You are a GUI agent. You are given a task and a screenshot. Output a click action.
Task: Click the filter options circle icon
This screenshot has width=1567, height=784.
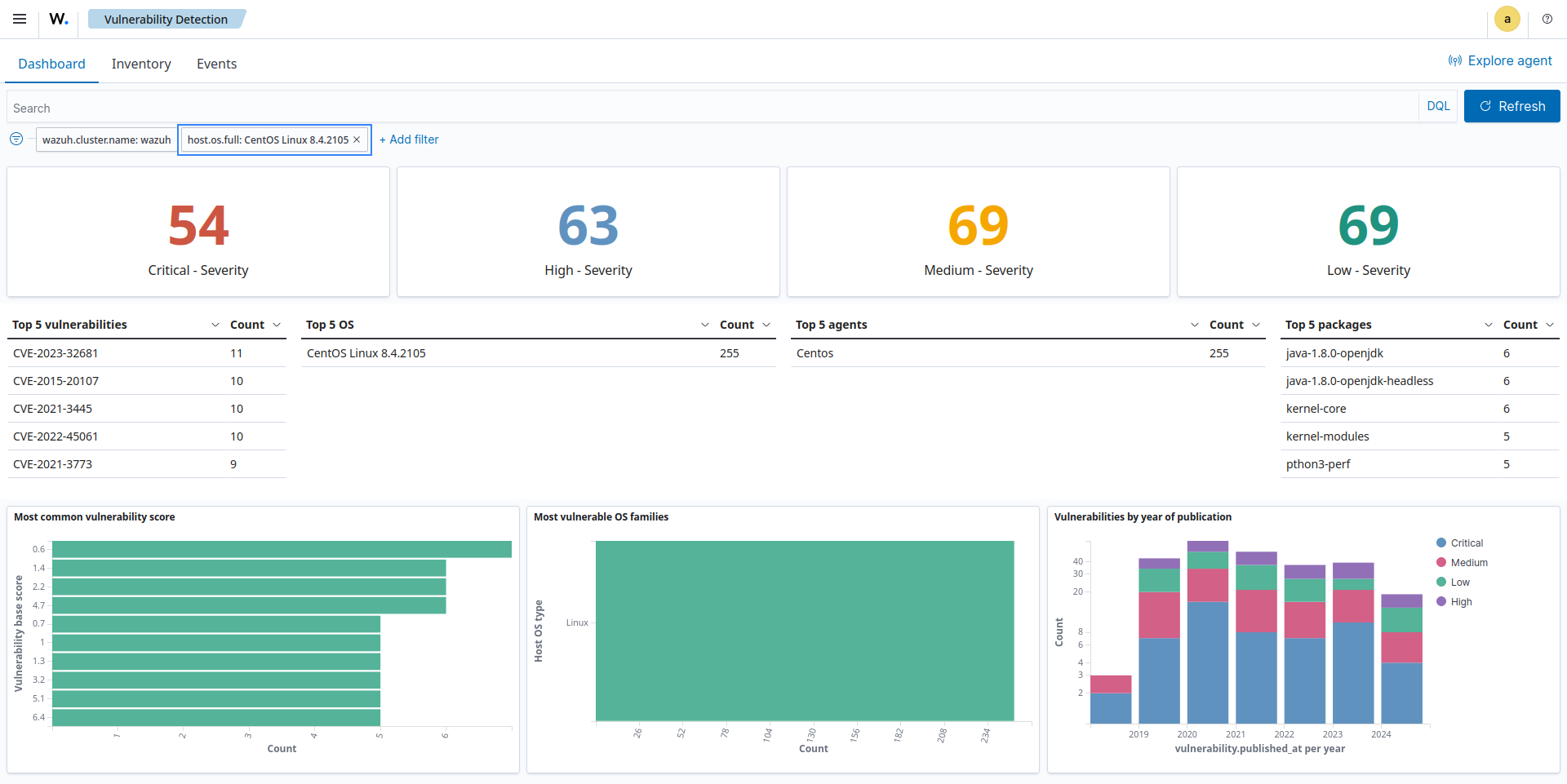coord(16,140)
